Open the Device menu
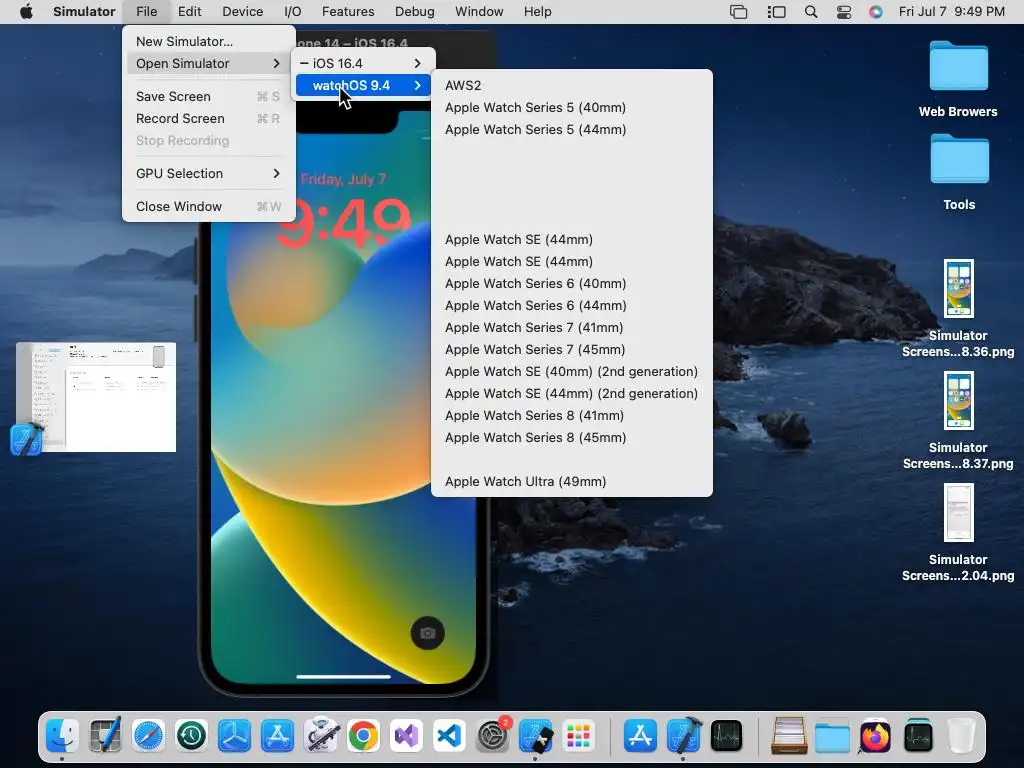The image size is (1024, 768). (x=242, y=12)
